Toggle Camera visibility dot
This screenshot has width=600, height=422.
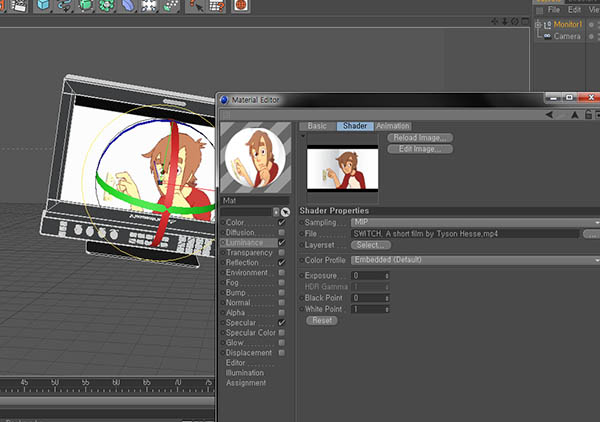pos(592,36)
